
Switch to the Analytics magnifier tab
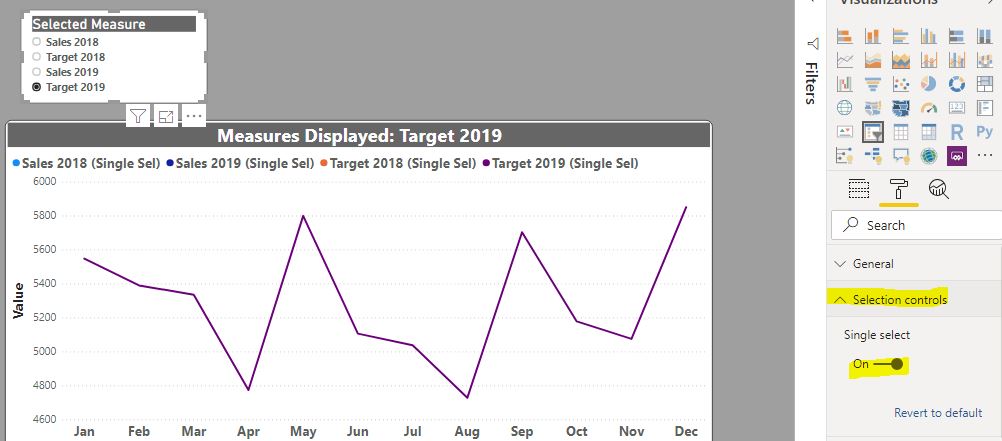pyautogui.click(x=938, y=189)
